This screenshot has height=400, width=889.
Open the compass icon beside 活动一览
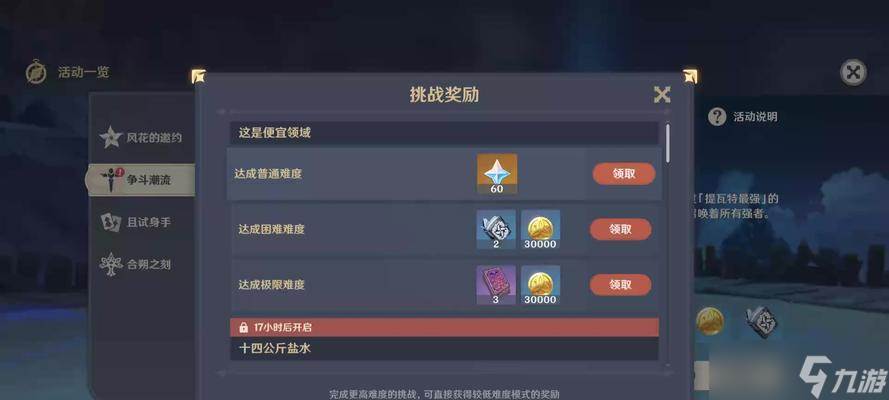coord(36,72)
